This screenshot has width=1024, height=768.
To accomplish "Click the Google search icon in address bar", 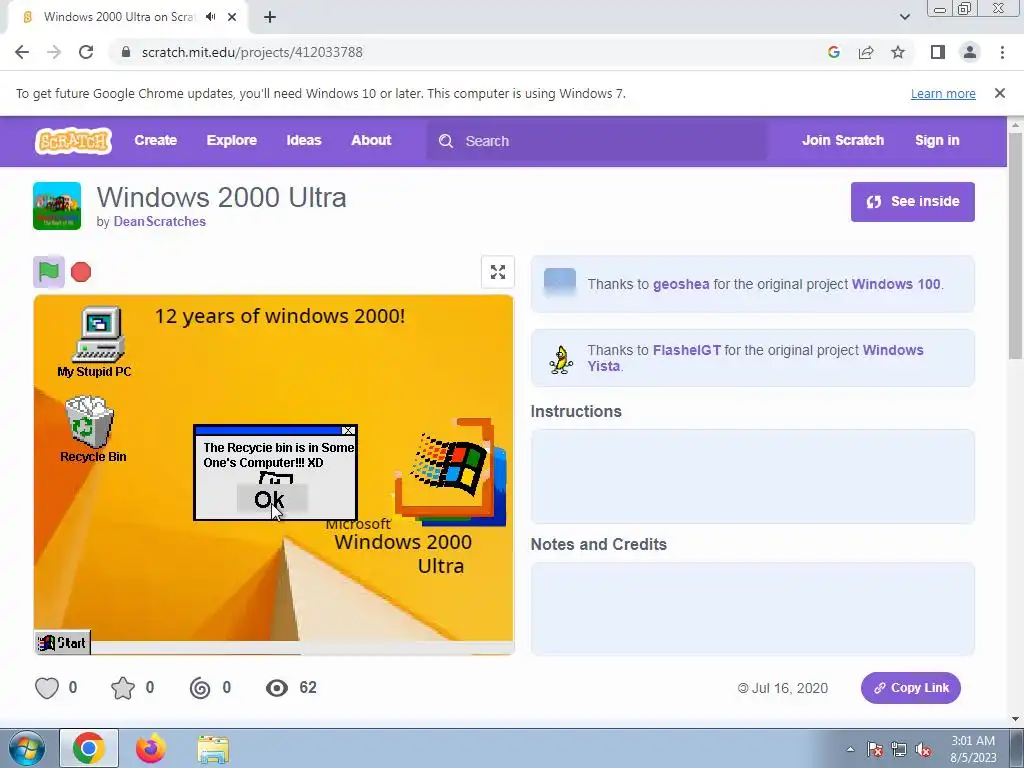I will [x=833, y=52].
